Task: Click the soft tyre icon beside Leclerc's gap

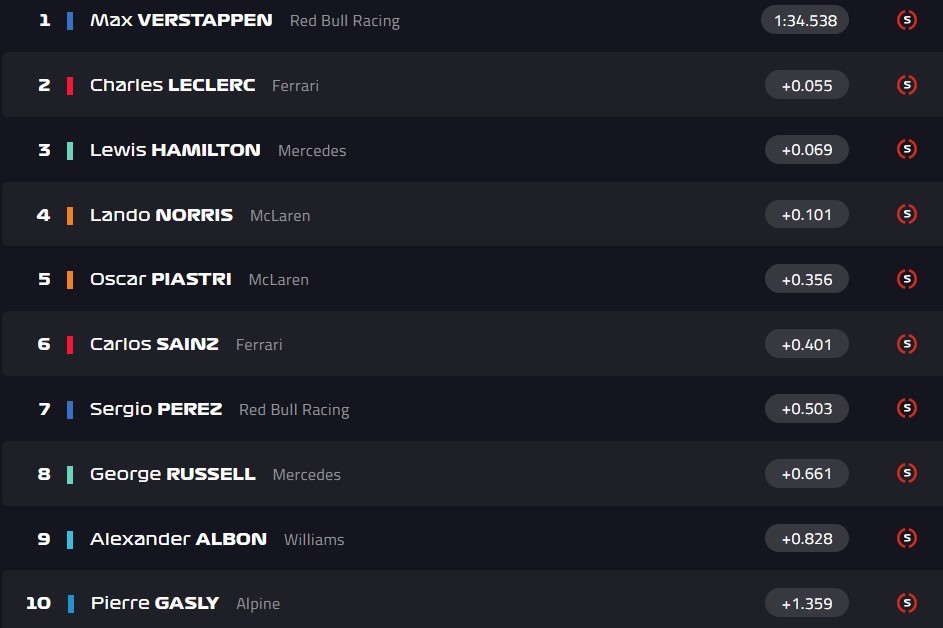Action: pos(907,85)
